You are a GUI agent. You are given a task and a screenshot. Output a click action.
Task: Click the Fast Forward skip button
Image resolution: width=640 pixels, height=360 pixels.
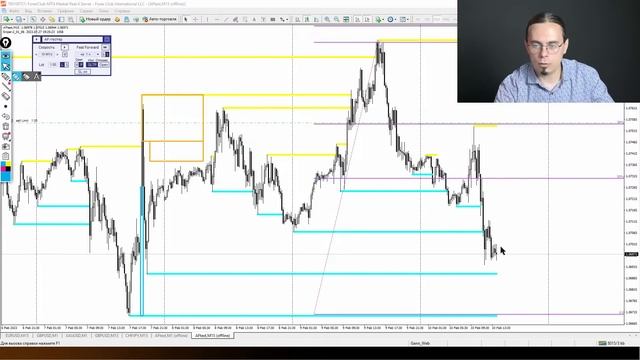coord(105,47)
